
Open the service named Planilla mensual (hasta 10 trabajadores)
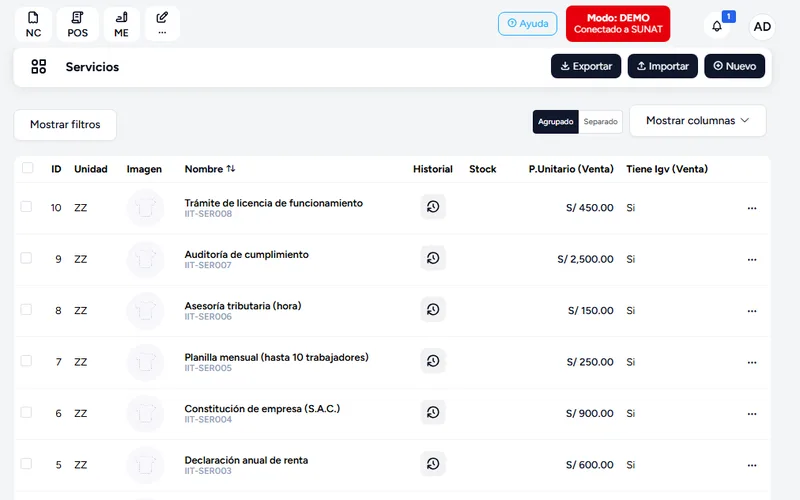tap(277, 358)
